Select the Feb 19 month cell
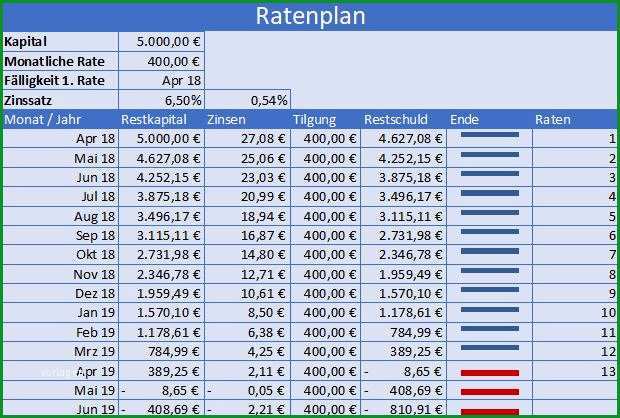 [x=60, y=332]
